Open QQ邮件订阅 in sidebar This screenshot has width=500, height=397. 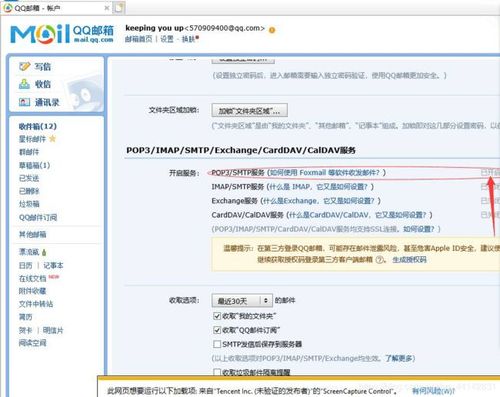click(x=38, y=218)
